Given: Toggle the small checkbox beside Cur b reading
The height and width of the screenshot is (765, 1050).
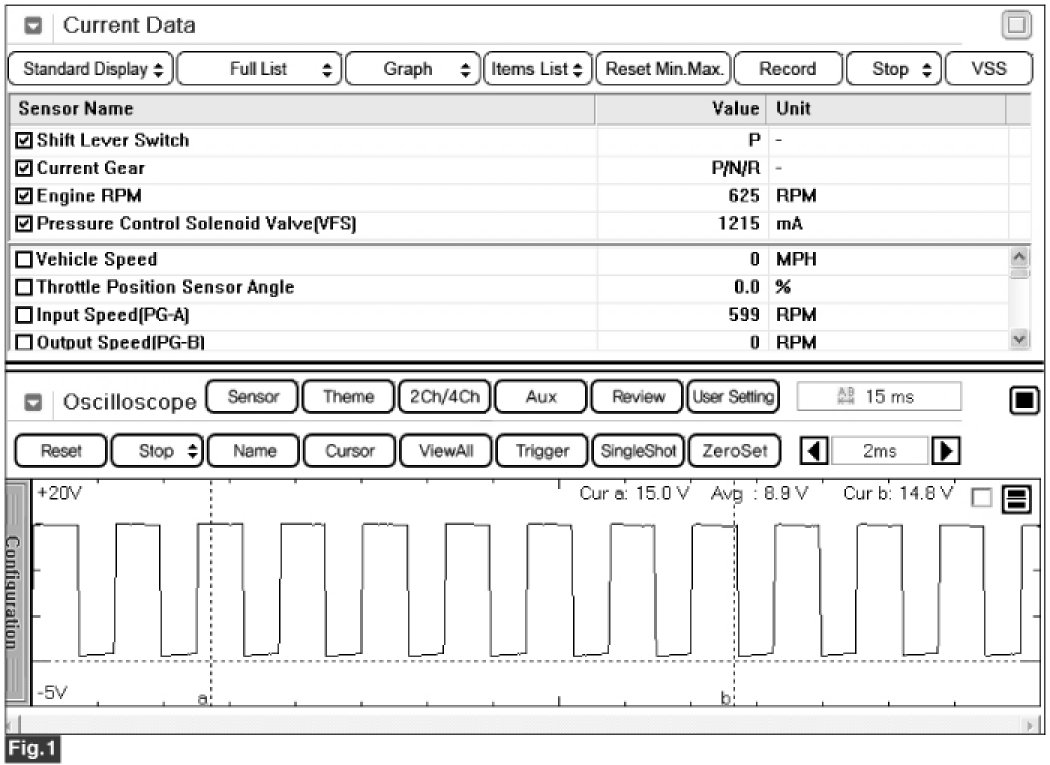Looking at the screenshot, I should point(981,498).
